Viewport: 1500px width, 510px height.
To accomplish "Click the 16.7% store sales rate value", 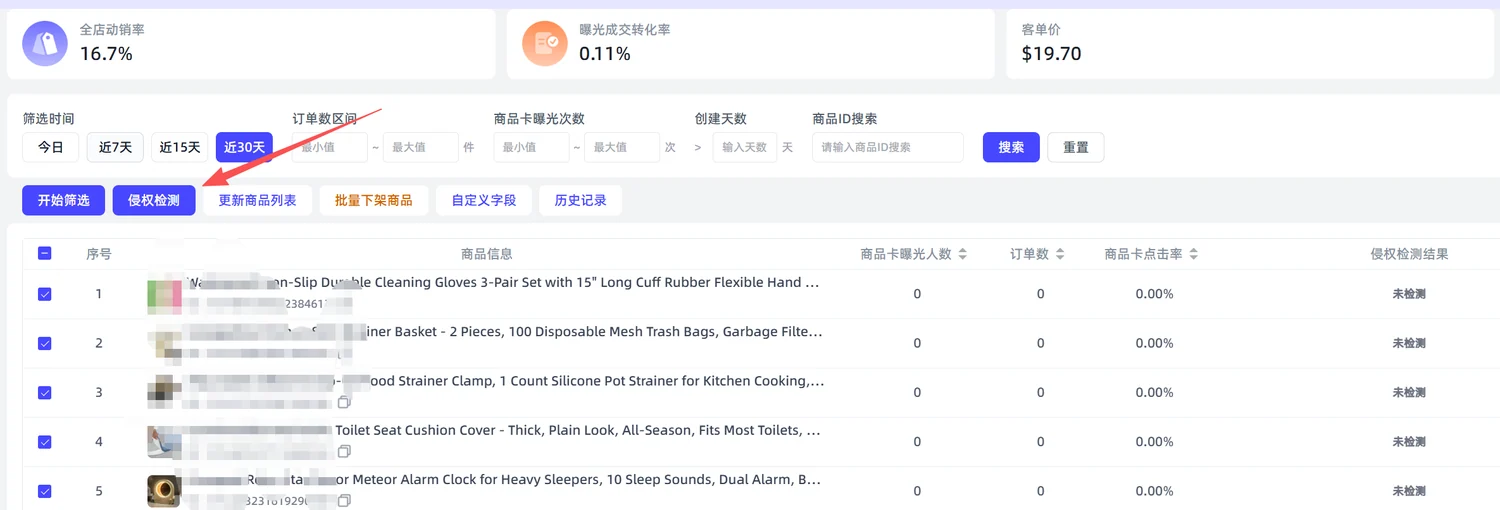I will pyautogui.click(x=106, y=54).
